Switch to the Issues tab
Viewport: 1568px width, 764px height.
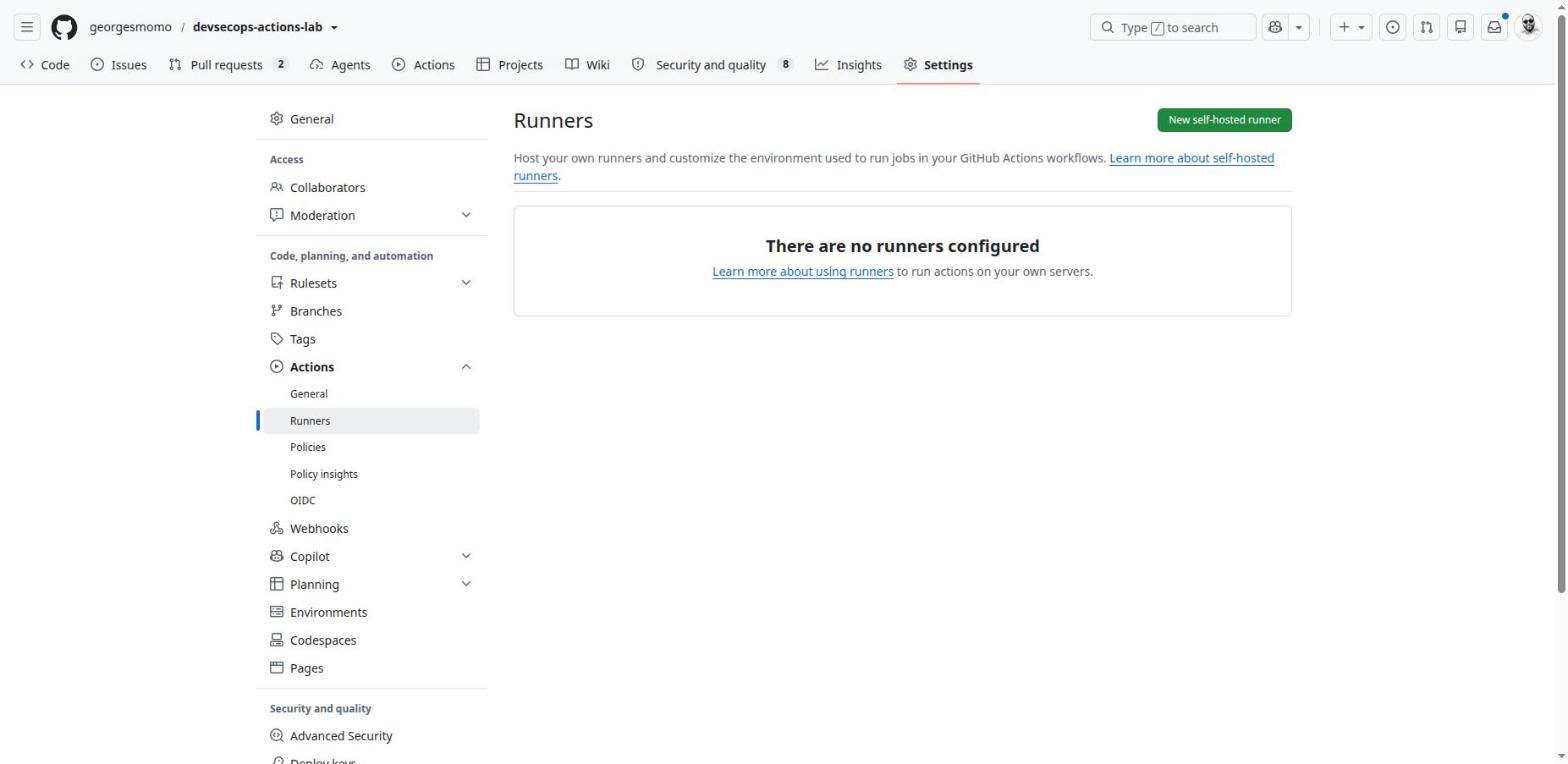(x=118, y=65)
